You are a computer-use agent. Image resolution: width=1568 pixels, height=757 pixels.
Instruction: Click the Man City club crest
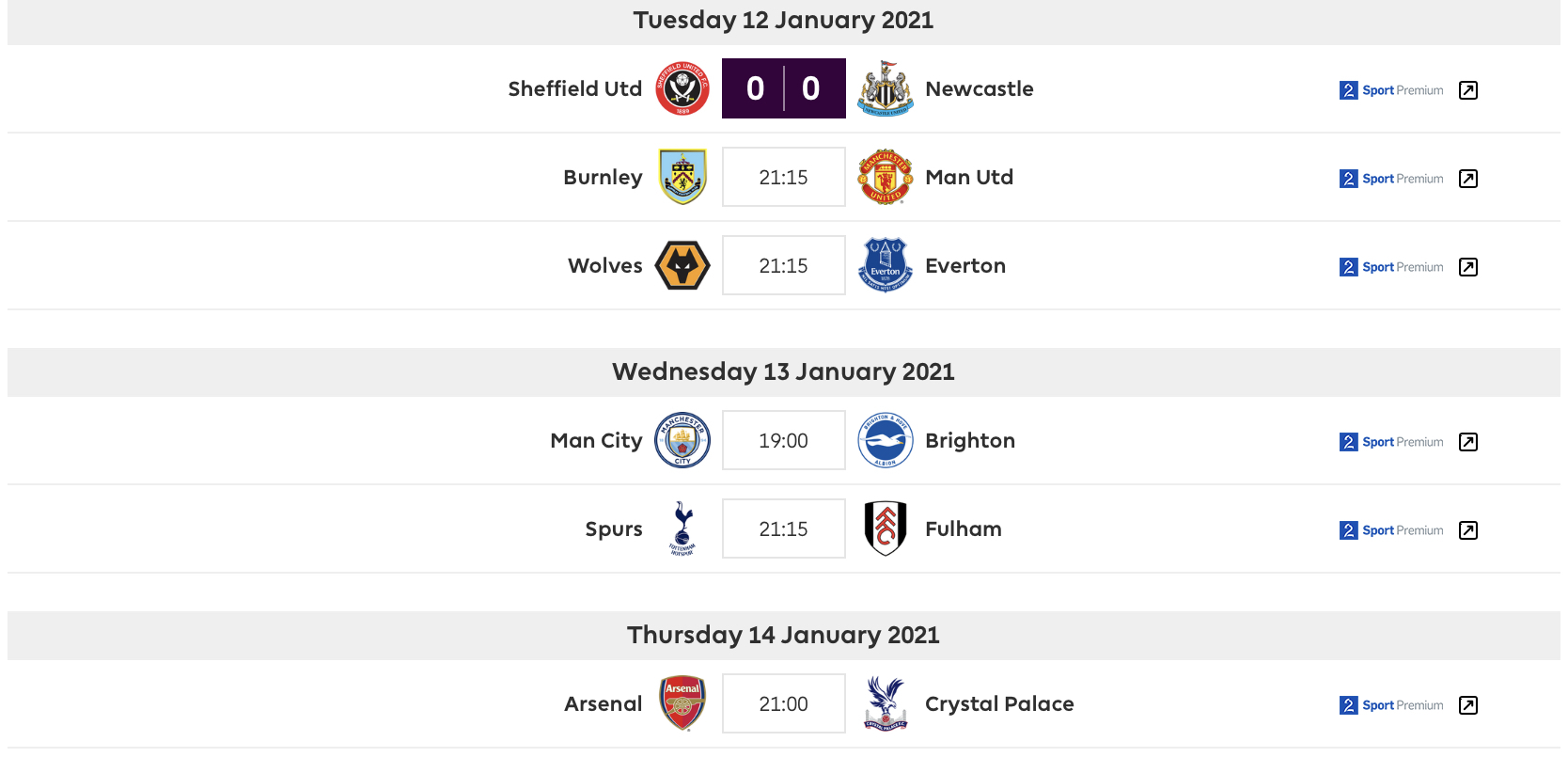682,440
